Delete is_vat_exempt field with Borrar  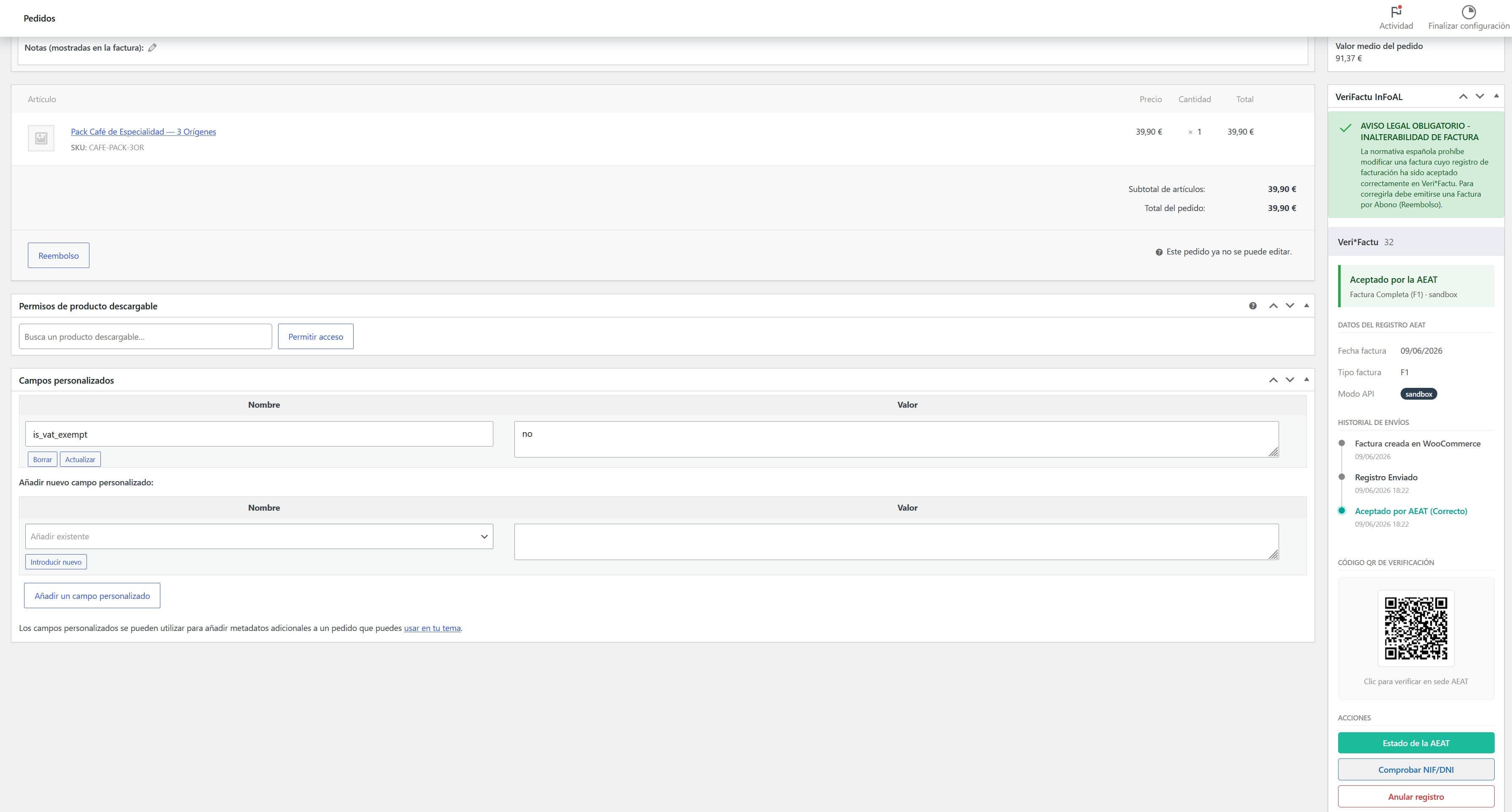coord(42,459)
